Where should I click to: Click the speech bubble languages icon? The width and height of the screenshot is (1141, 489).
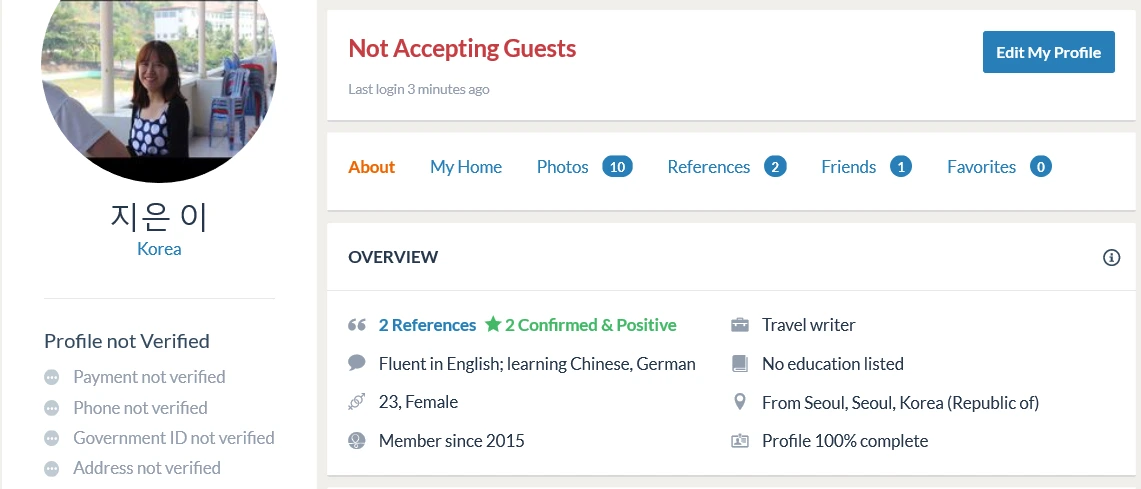click(356, 363)
